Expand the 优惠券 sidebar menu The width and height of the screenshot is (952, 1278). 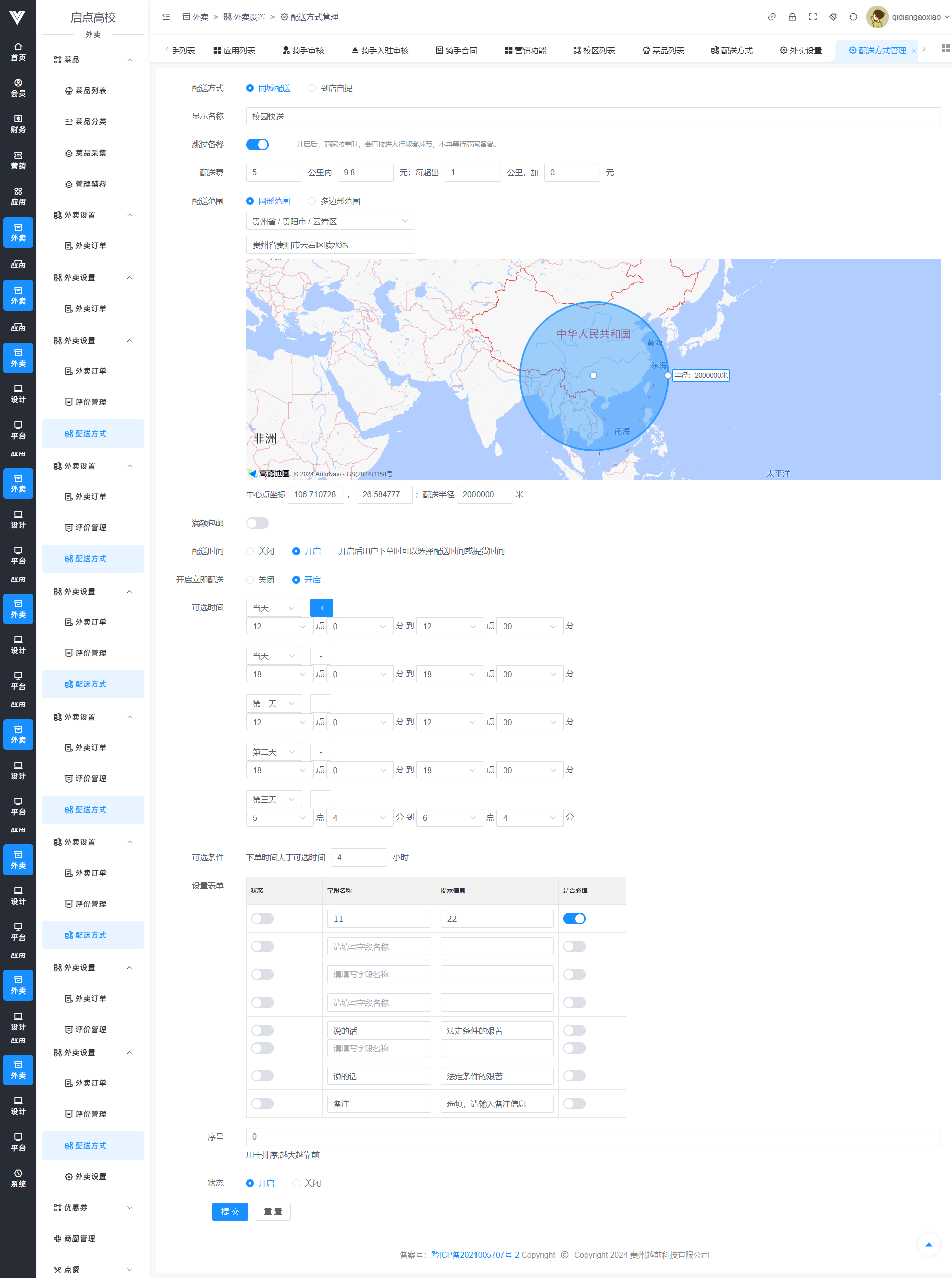tap(93, 1207)
